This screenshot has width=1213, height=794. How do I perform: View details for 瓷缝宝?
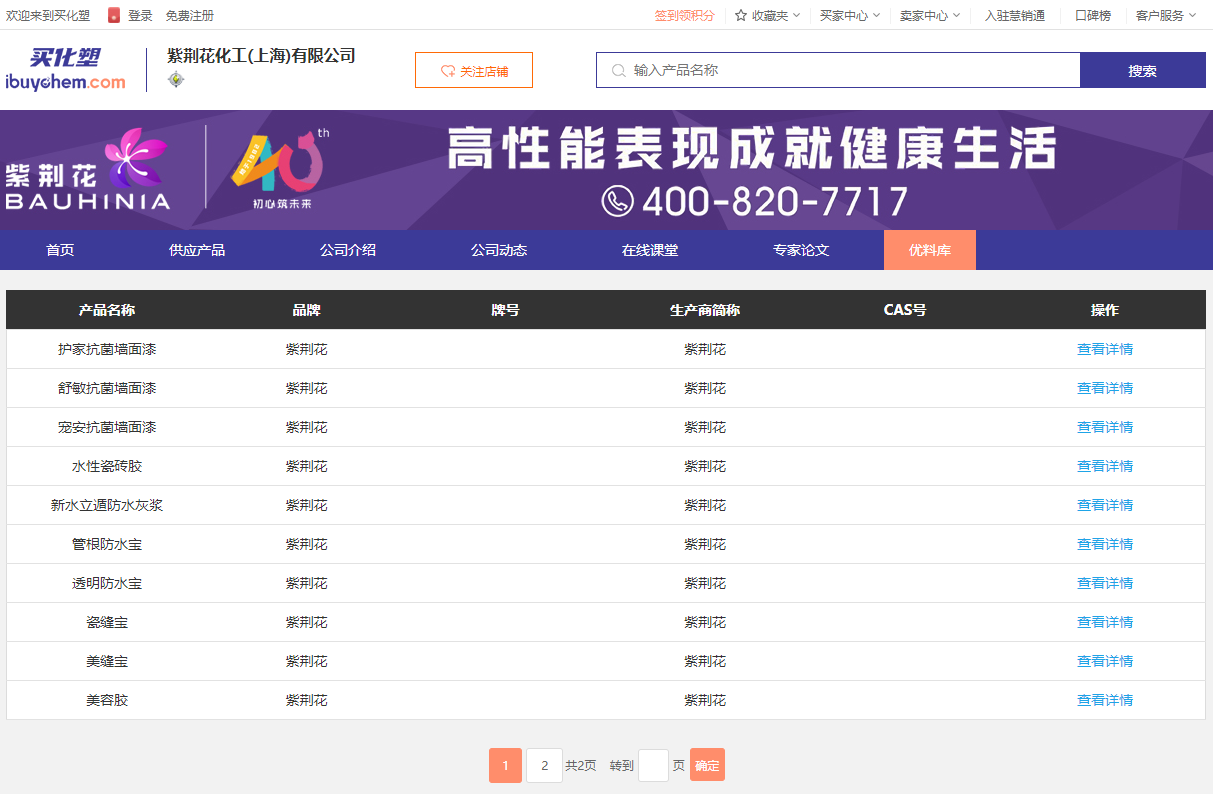tap(1105, 622)
